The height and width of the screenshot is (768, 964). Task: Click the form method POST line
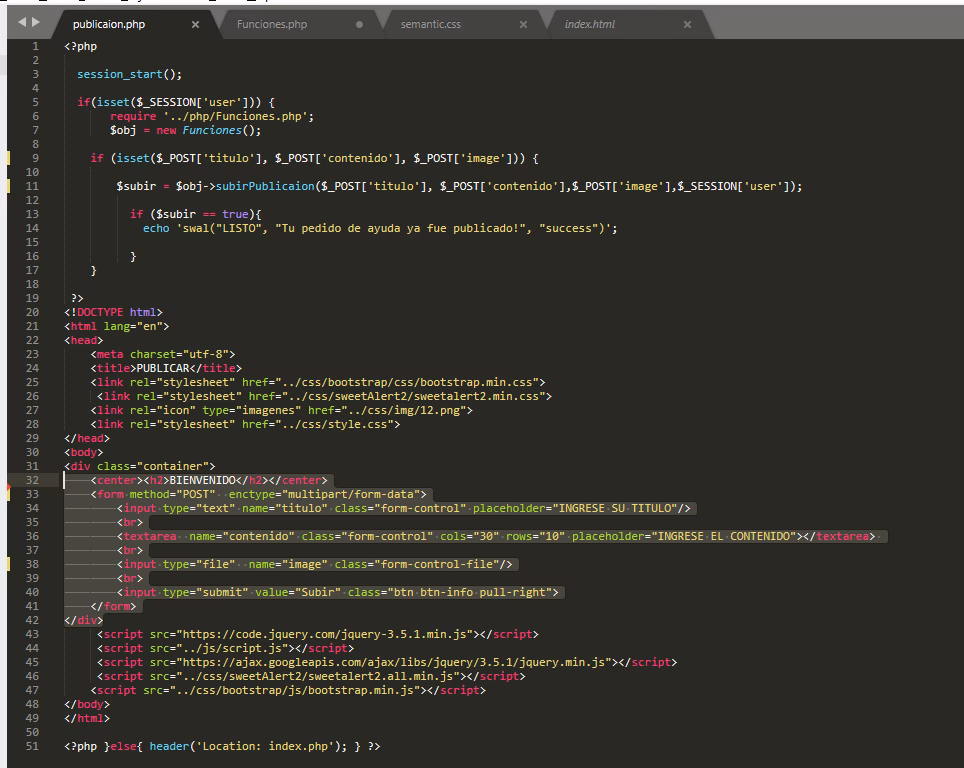pyautogui.click(x=258, y=494)
